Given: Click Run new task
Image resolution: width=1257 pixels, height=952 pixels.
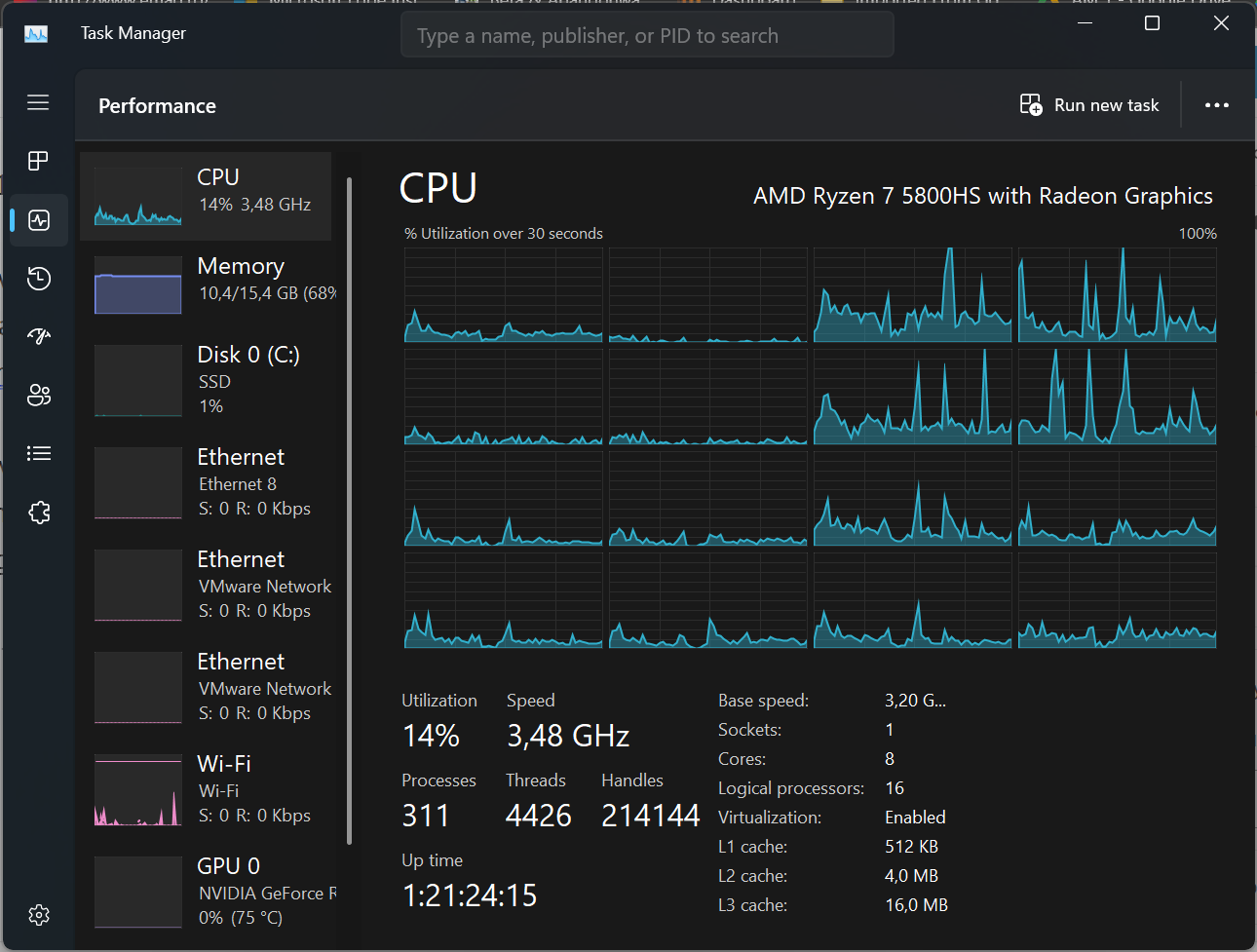Looking at the screenshot, I should pyautogui.click(x=1088, y=104).
